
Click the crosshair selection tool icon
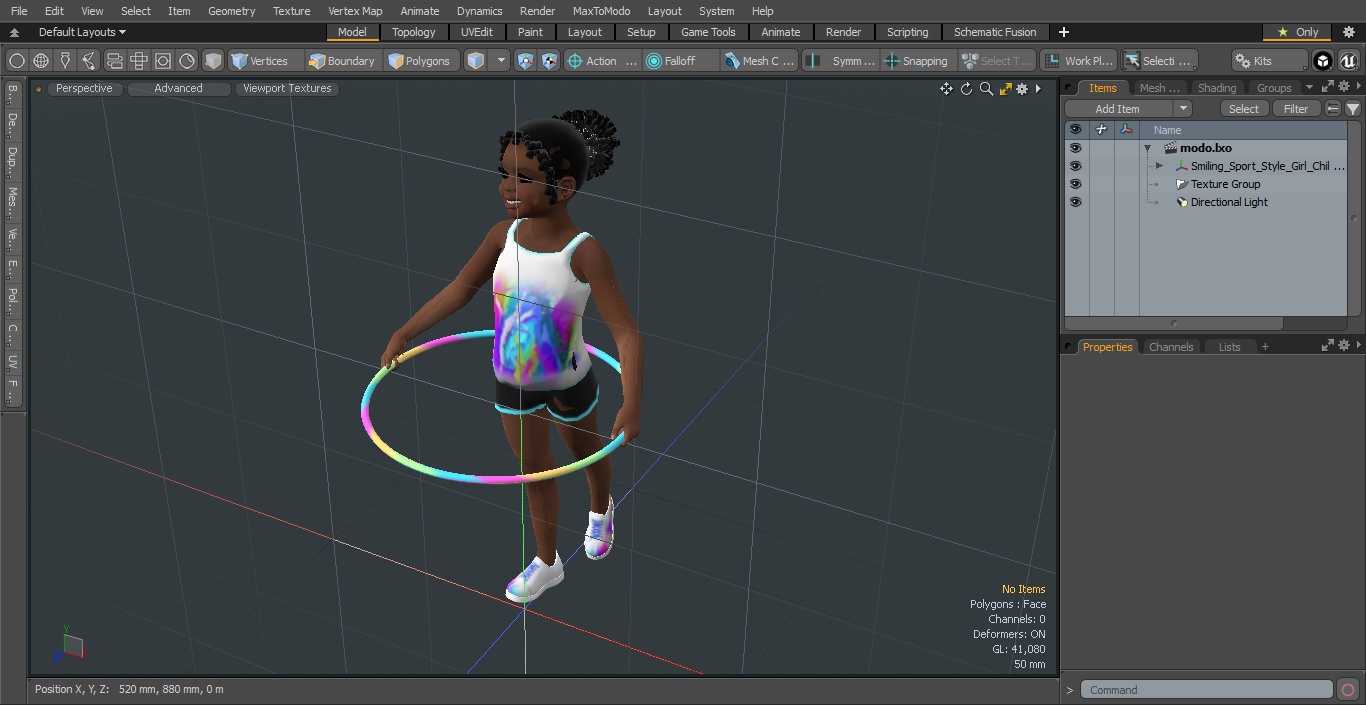138,61
